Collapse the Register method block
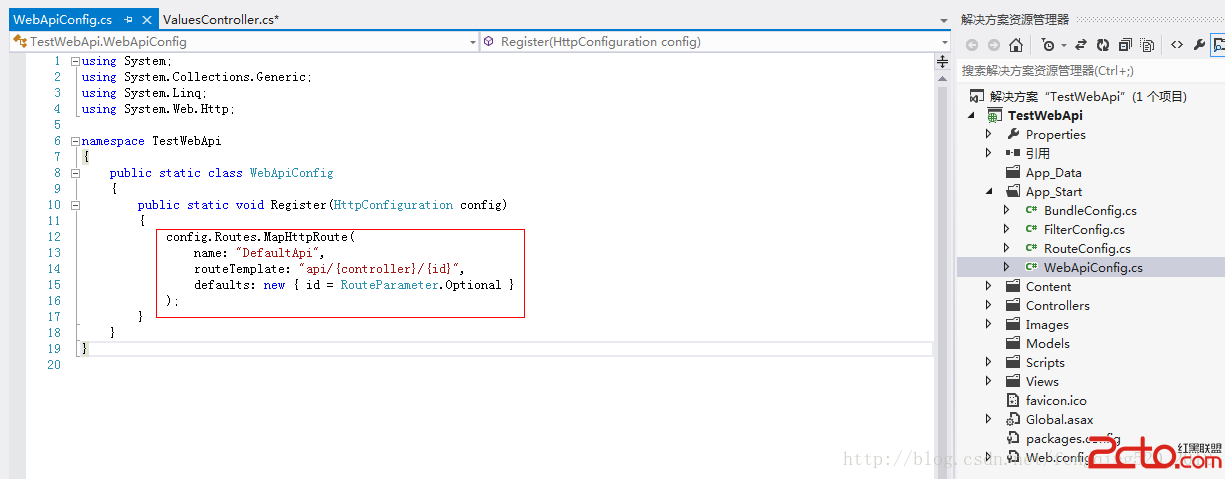The image size is (1225, 479). [x=74, y=205]
